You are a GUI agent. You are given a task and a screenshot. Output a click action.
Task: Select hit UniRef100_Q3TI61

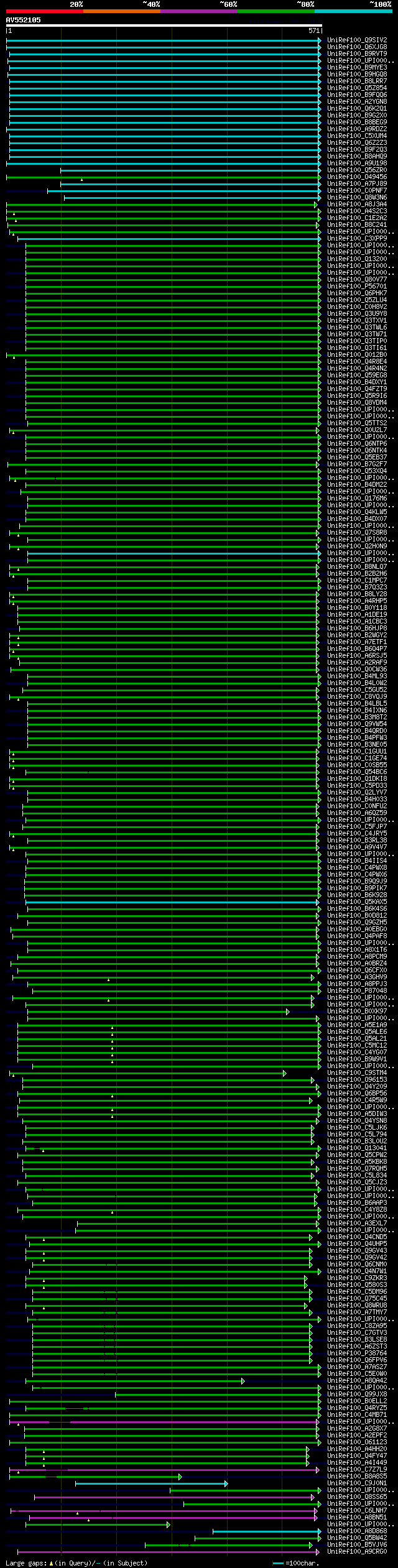pos(357,348)
